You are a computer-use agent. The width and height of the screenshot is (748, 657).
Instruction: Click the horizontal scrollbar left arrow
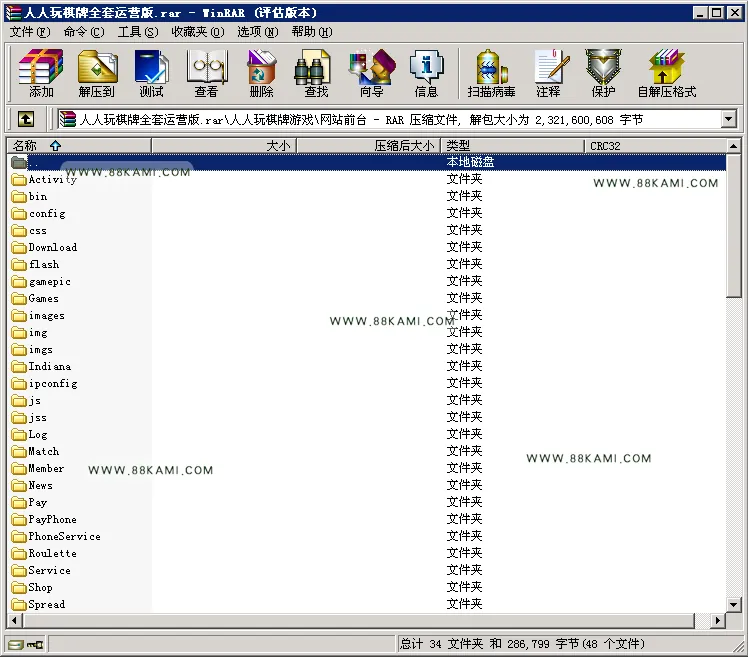(x=15, y=621)
